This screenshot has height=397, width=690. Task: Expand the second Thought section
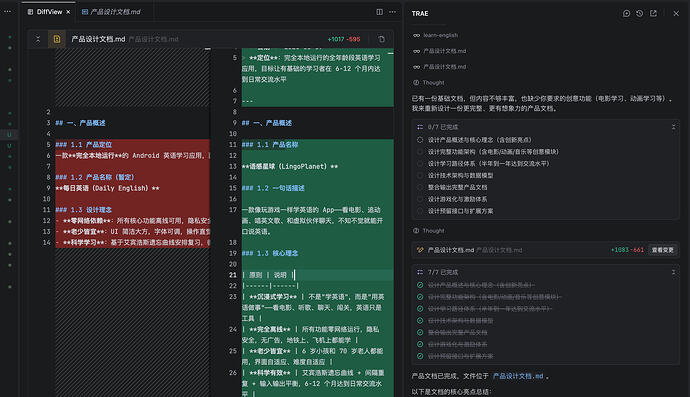click(429, 231)
